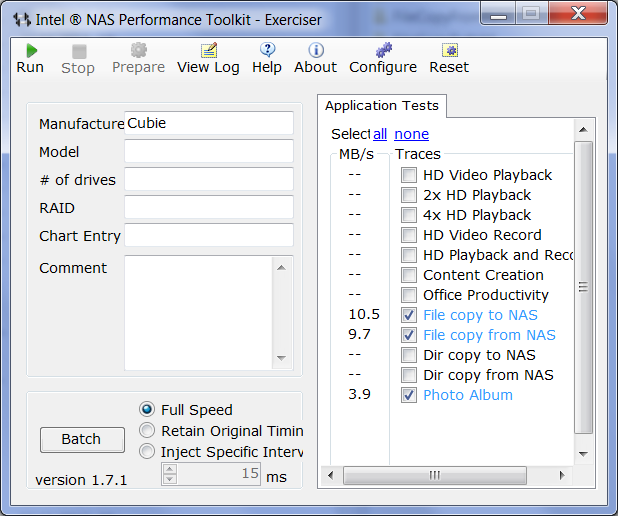
Task: Click the green Run arrow icon
Action: [31, 51]
